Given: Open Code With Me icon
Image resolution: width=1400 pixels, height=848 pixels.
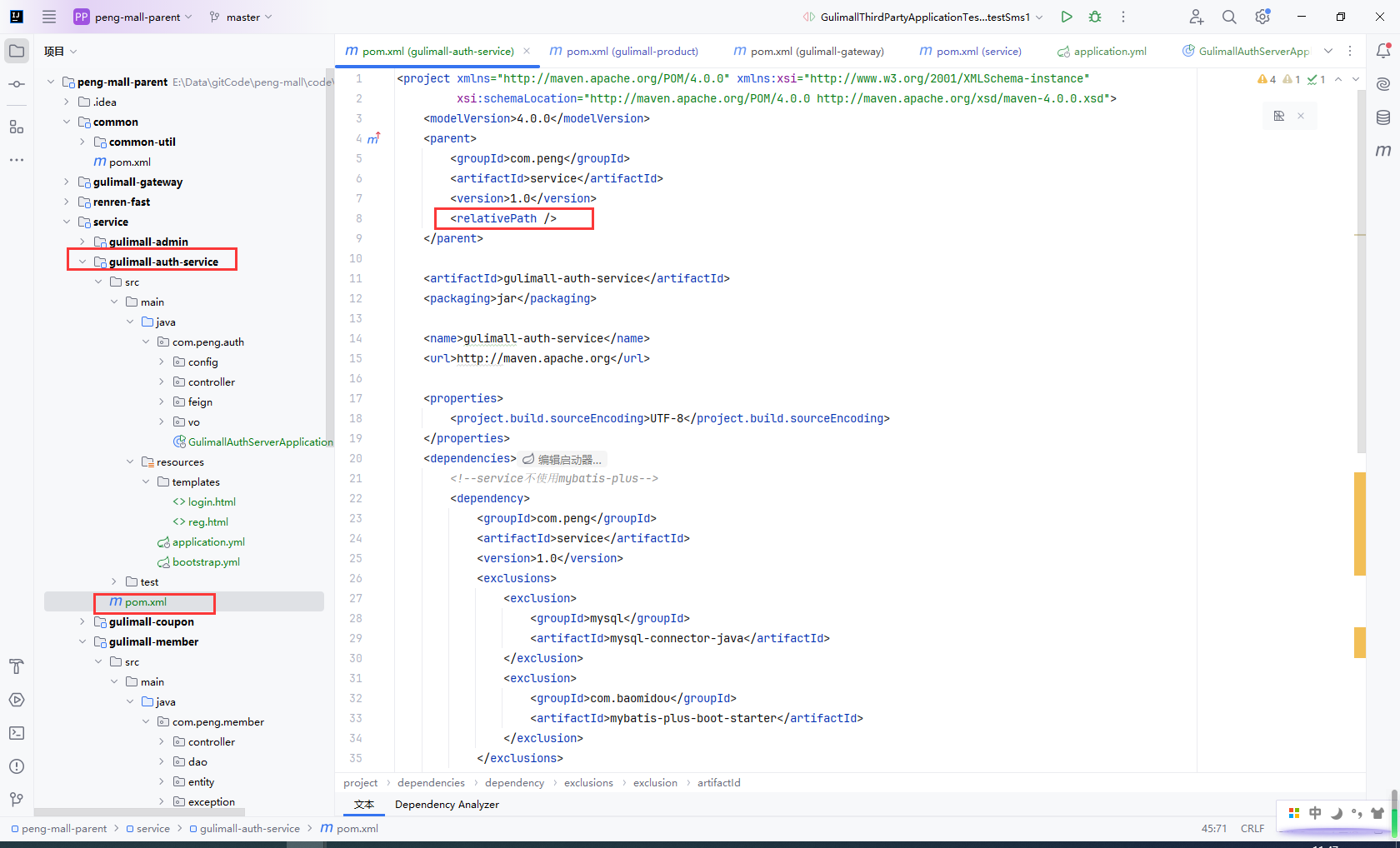Looking at the screenshot, I should tap(1197, 17).
